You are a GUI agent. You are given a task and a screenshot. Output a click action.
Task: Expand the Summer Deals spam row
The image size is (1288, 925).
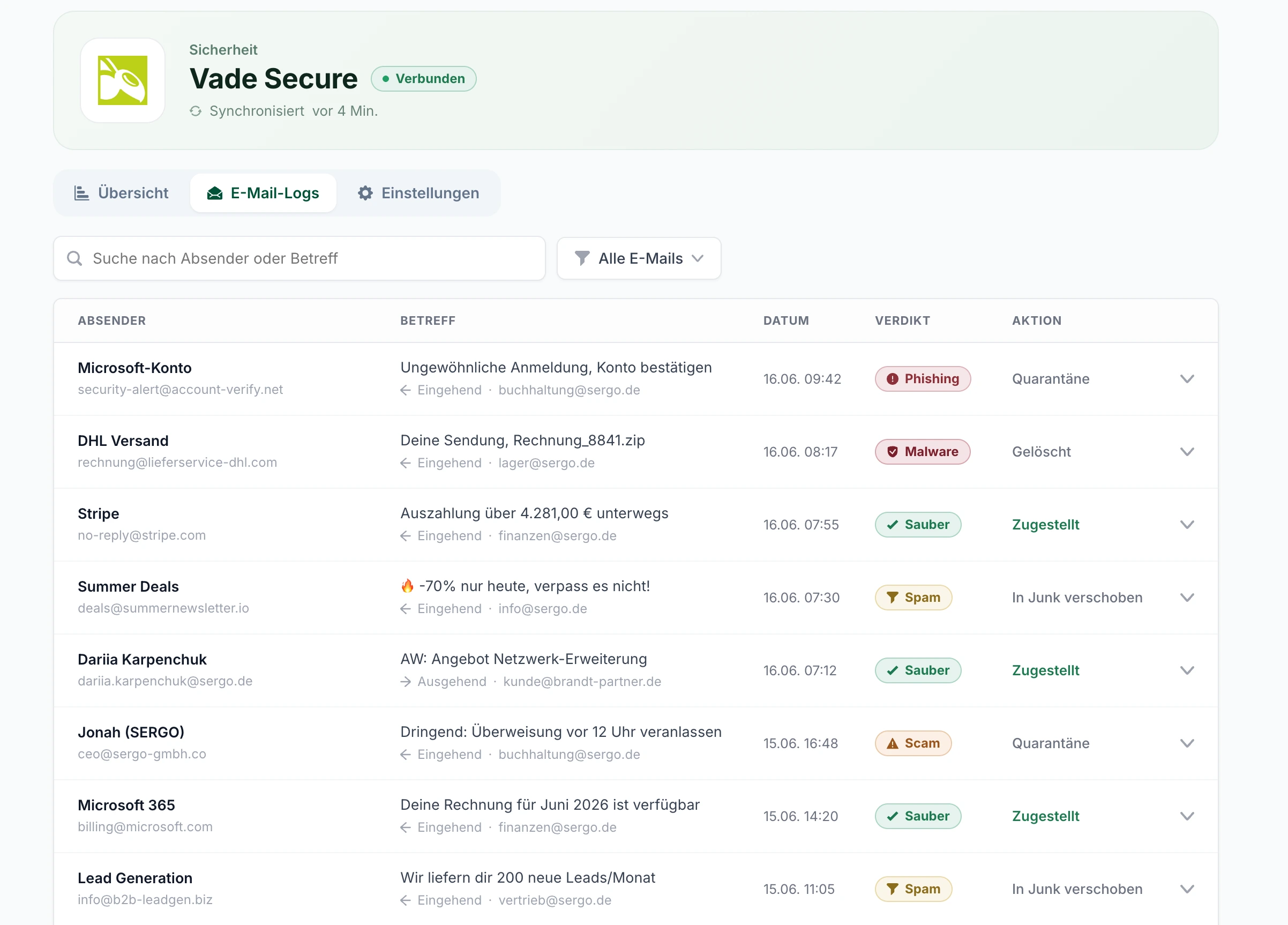(1187, 598)
